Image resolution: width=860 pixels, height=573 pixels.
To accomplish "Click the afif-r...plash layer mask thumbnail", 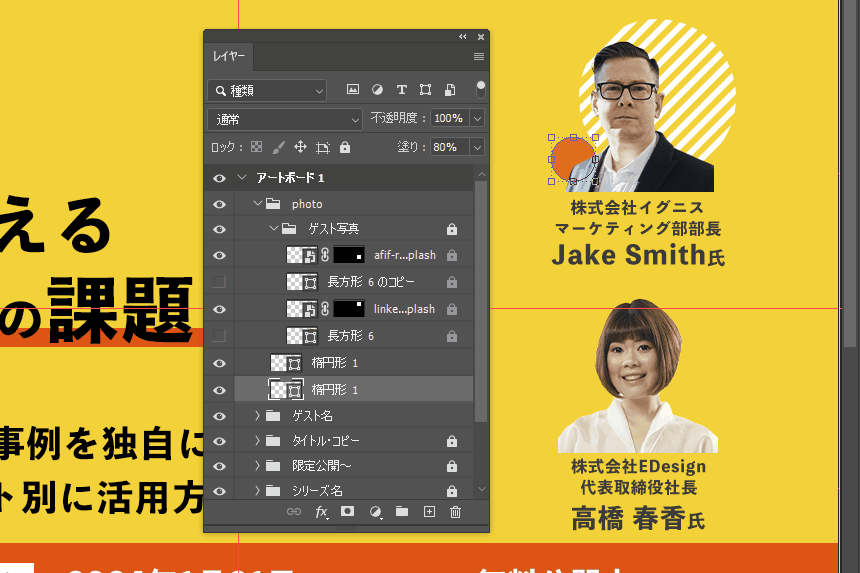I will click(349, 255).
